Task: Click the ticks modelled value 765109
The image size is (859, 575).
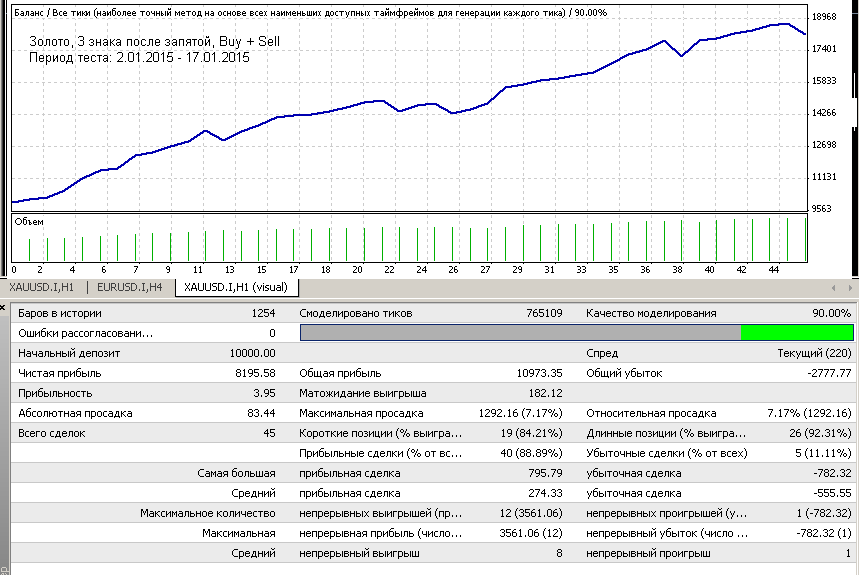Action: (544, 313)
